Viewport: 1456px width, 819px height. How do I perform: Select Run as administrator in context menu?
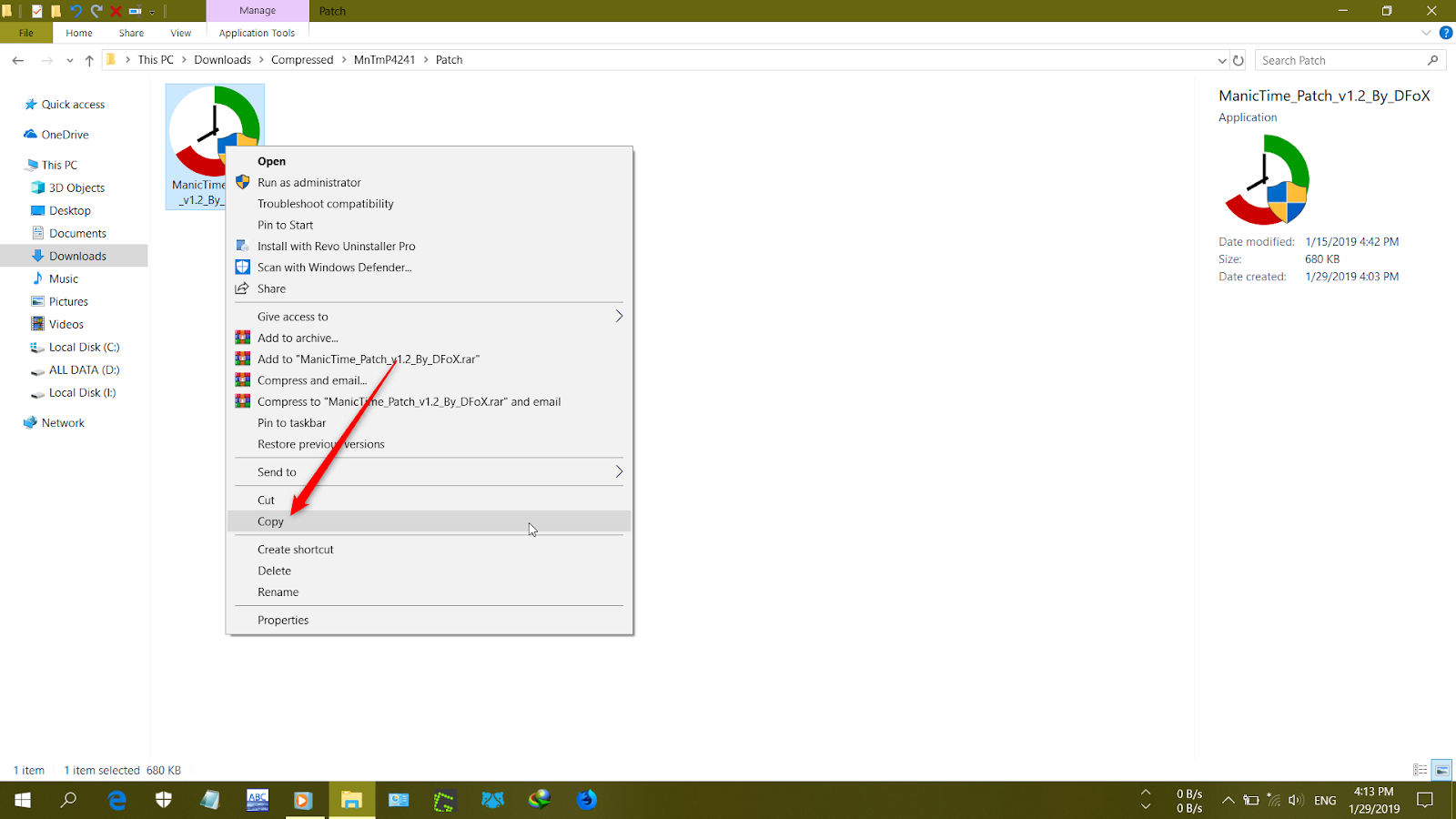click(x=429, y=183)
